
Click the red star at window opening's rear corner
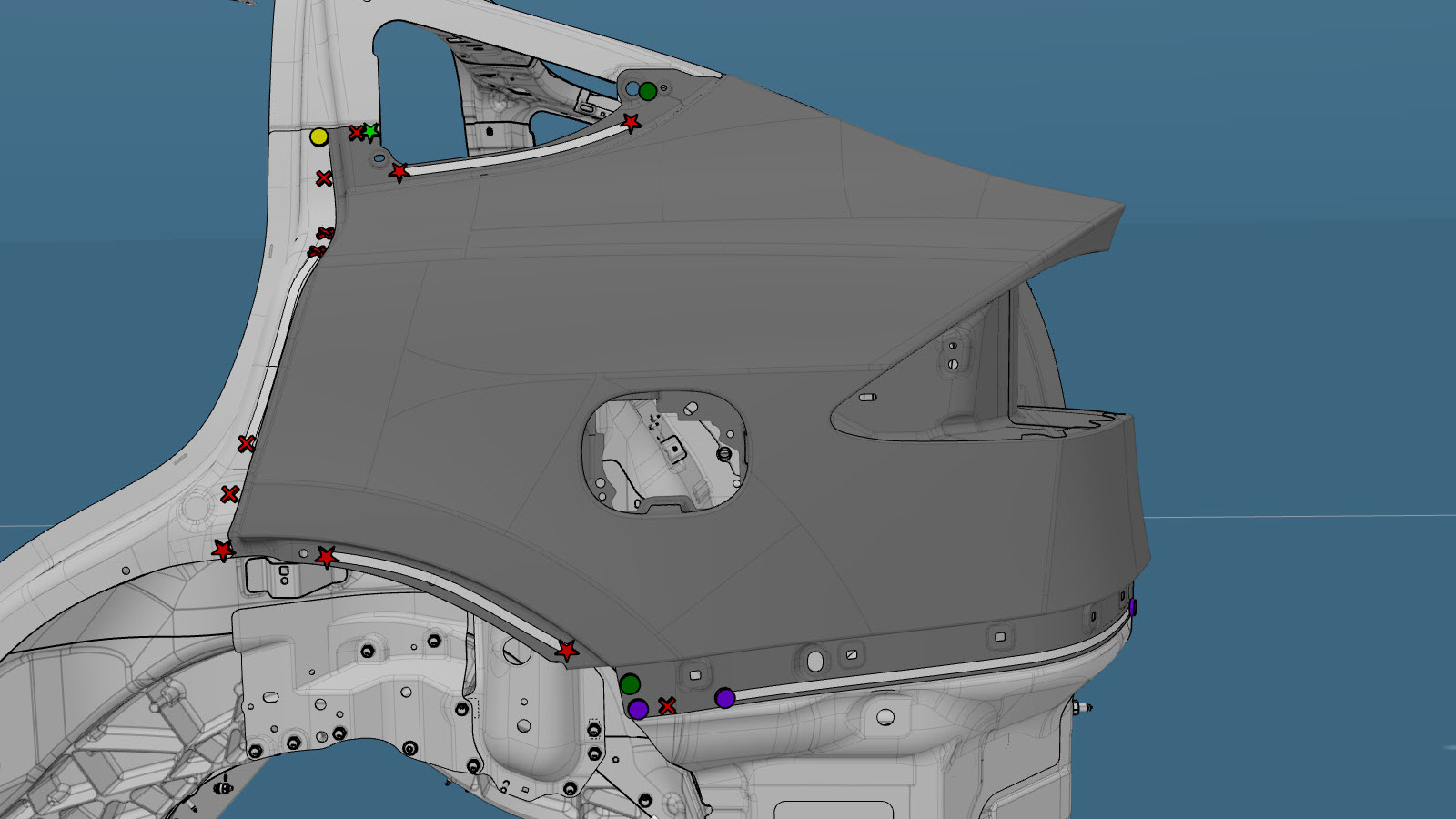pyautogui.click(x=631, y=122)
